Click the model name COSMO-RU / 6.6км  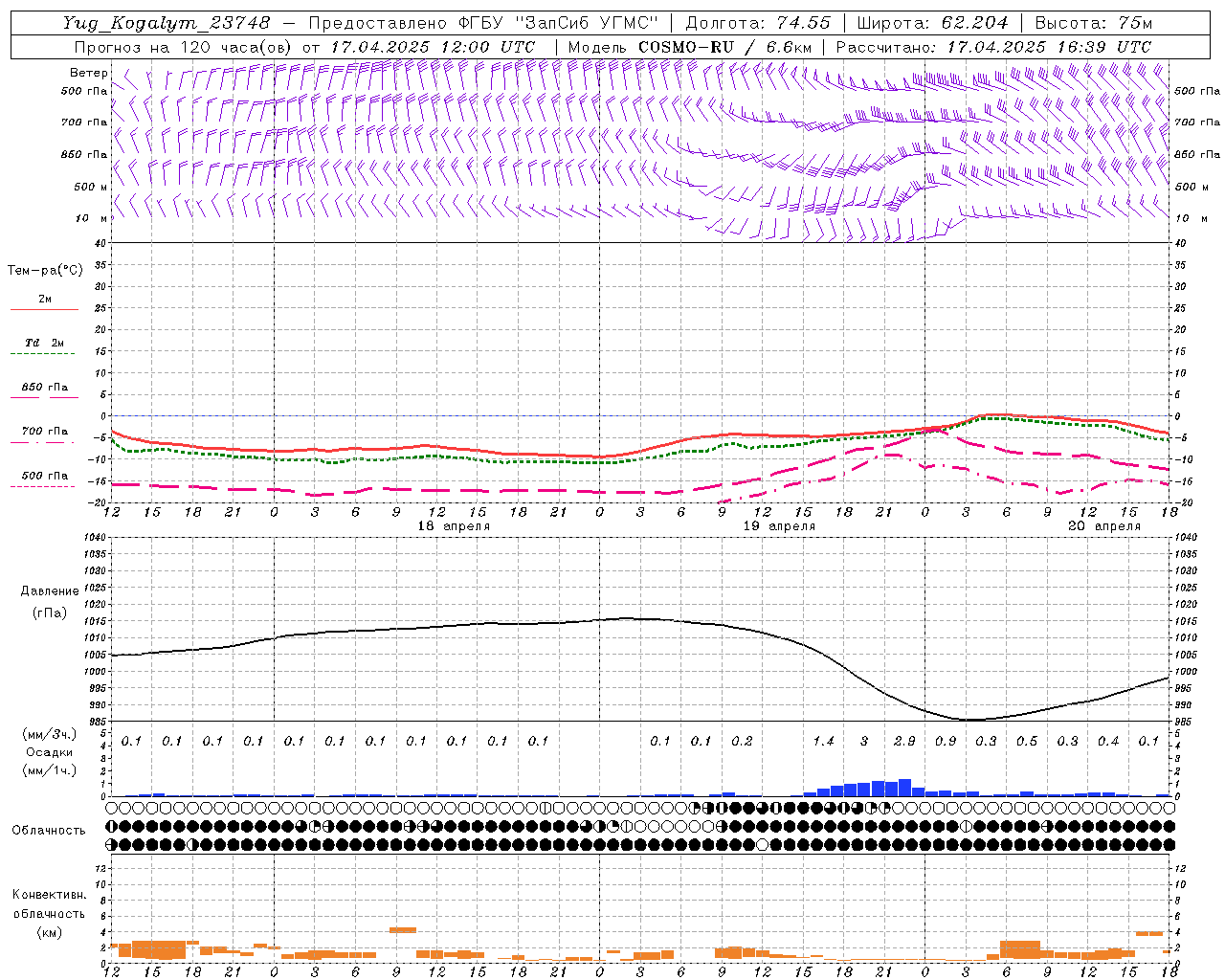click(725, 47)
